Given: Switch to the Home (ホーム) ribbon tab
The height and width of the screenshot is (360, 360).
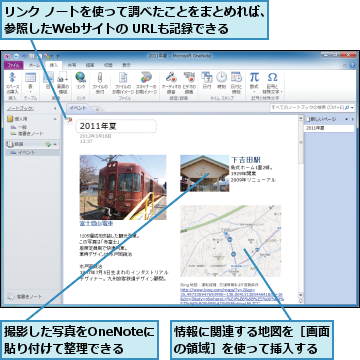Looking at the screenshot, I should (35, 65).
